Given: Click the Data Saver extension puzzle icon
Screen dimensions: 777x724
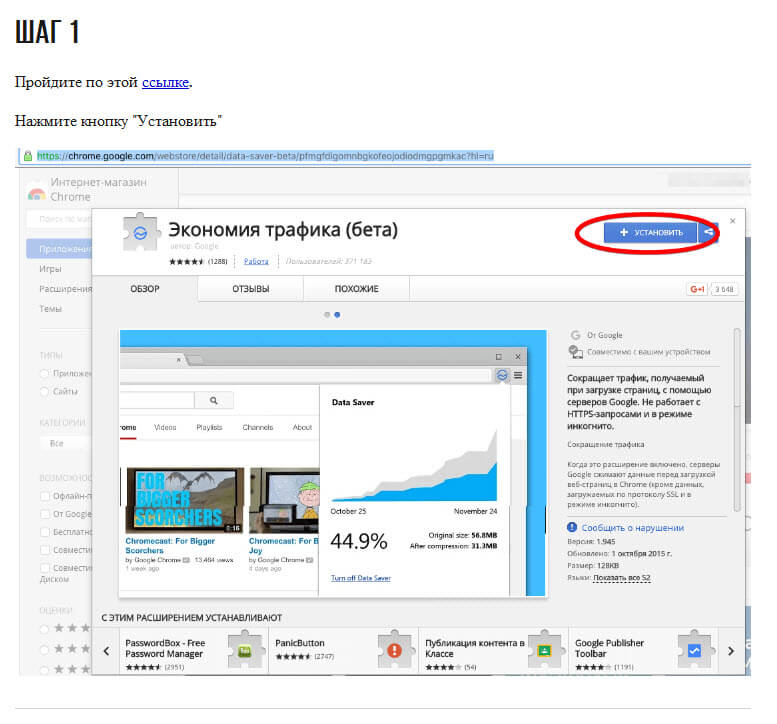Looking at the screenshot, I should coord(138,232).
